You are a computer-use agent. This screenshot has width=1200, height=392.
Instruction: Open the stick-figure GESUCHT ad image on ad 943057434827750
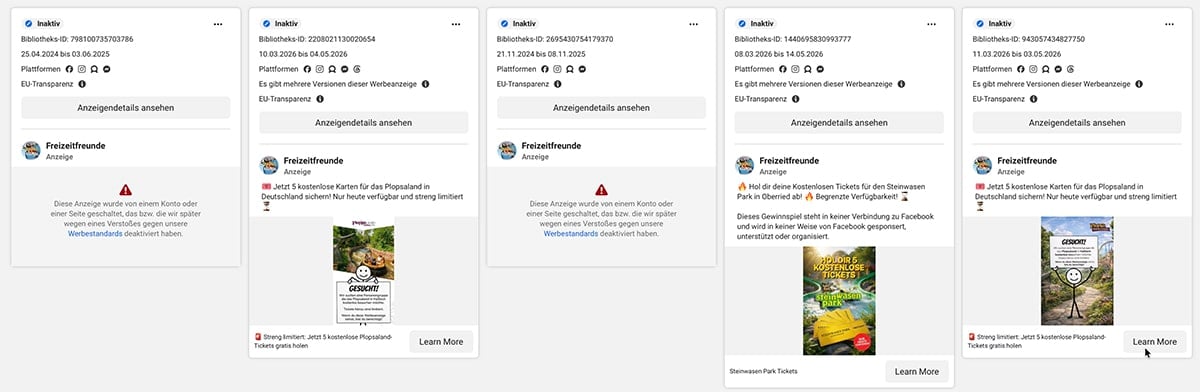(x=1077, y=271)
